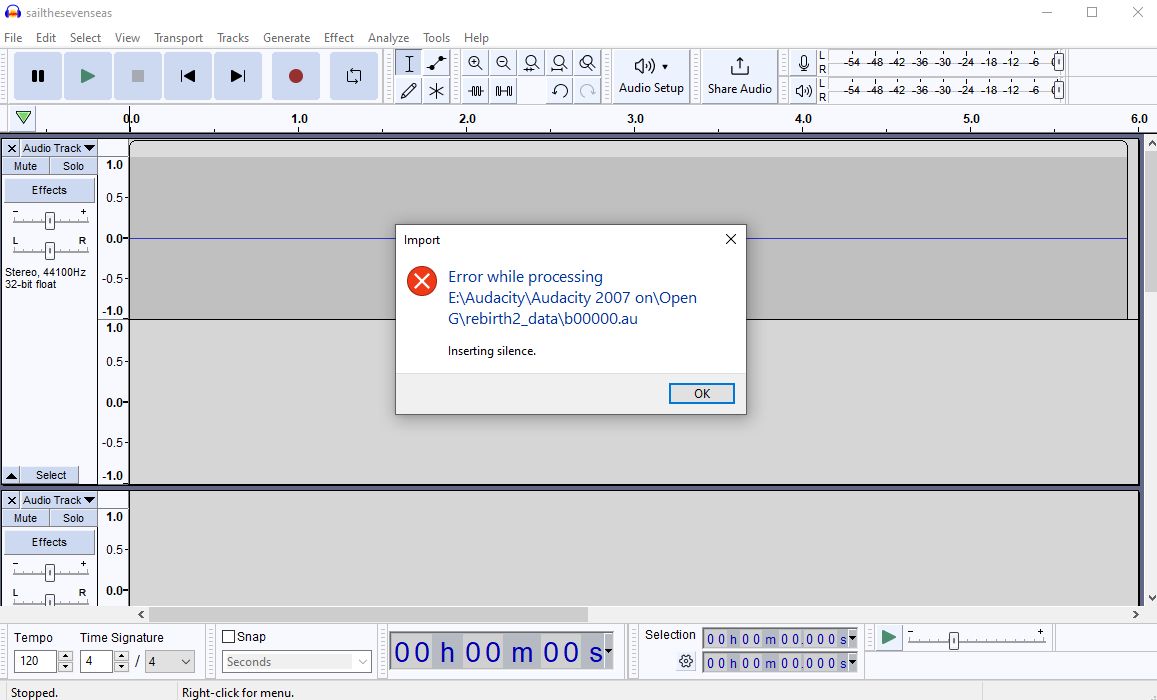Viewport: 1157px width, 700px height.
Task: Open the Generate menu
Action: 286,38
